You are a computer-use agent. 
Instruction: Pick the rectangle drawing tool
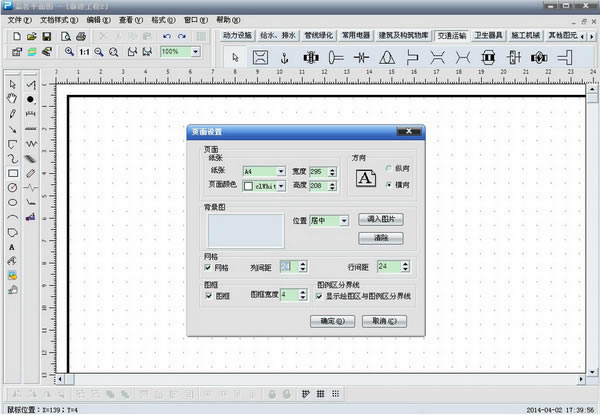12,172
